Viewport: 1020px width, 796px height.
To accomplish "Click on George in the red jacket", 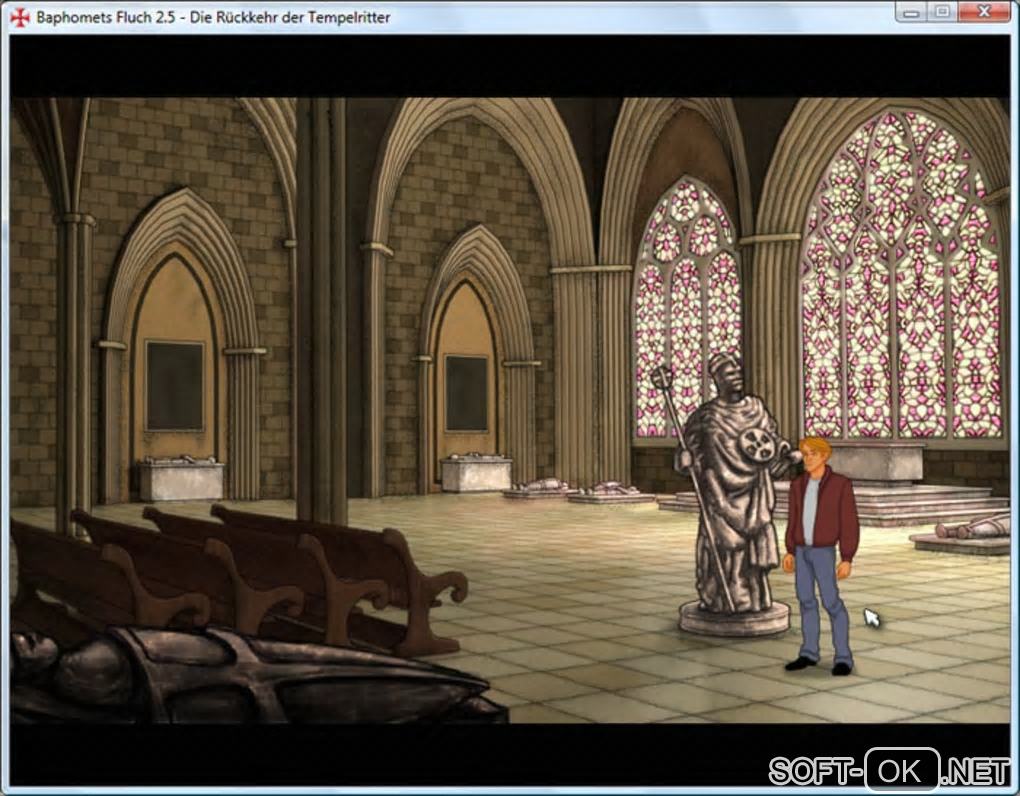I will [820, 555].
